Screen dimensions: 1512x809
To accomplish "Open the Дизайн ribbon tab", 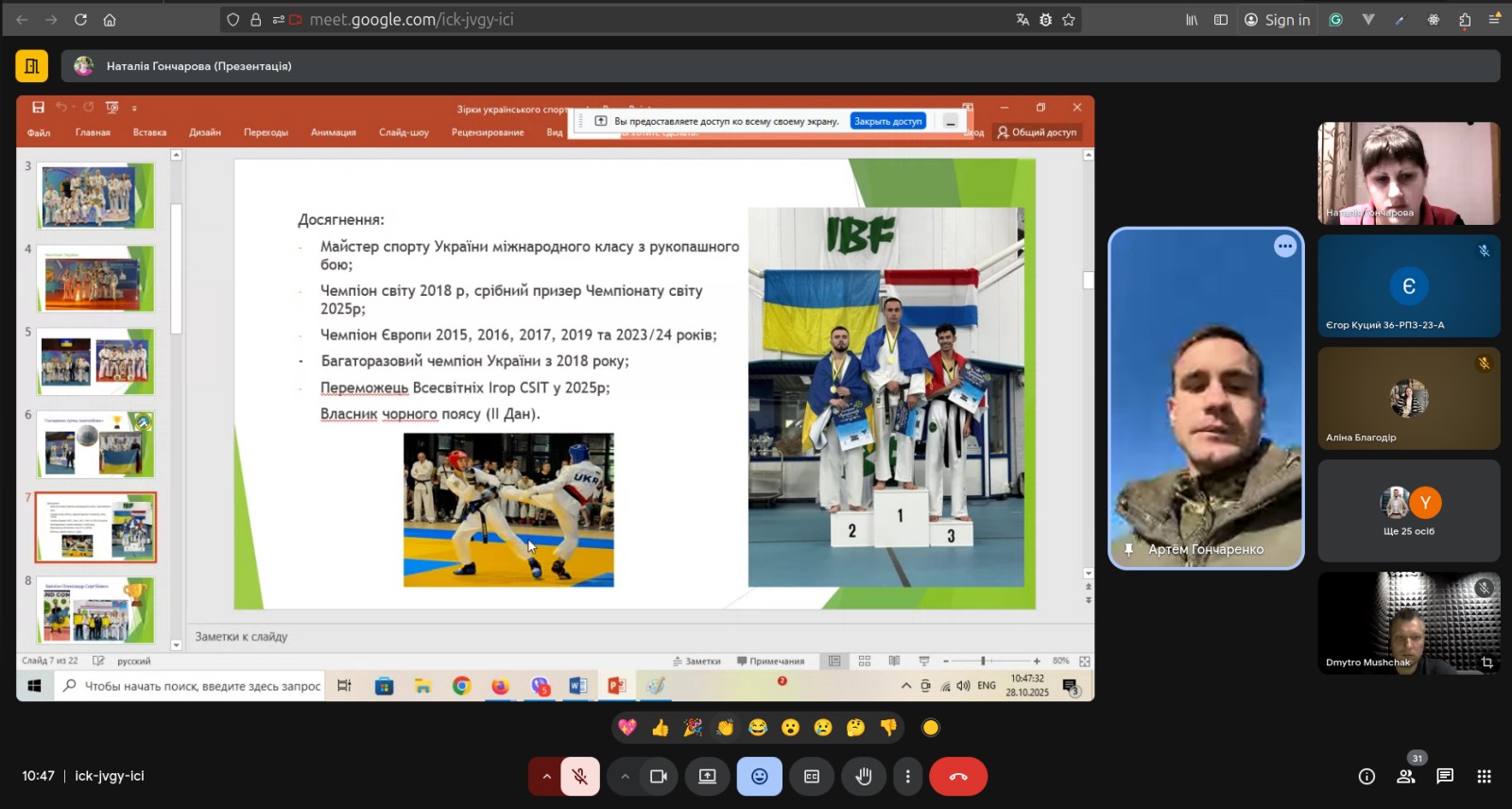I will point(205,132).
